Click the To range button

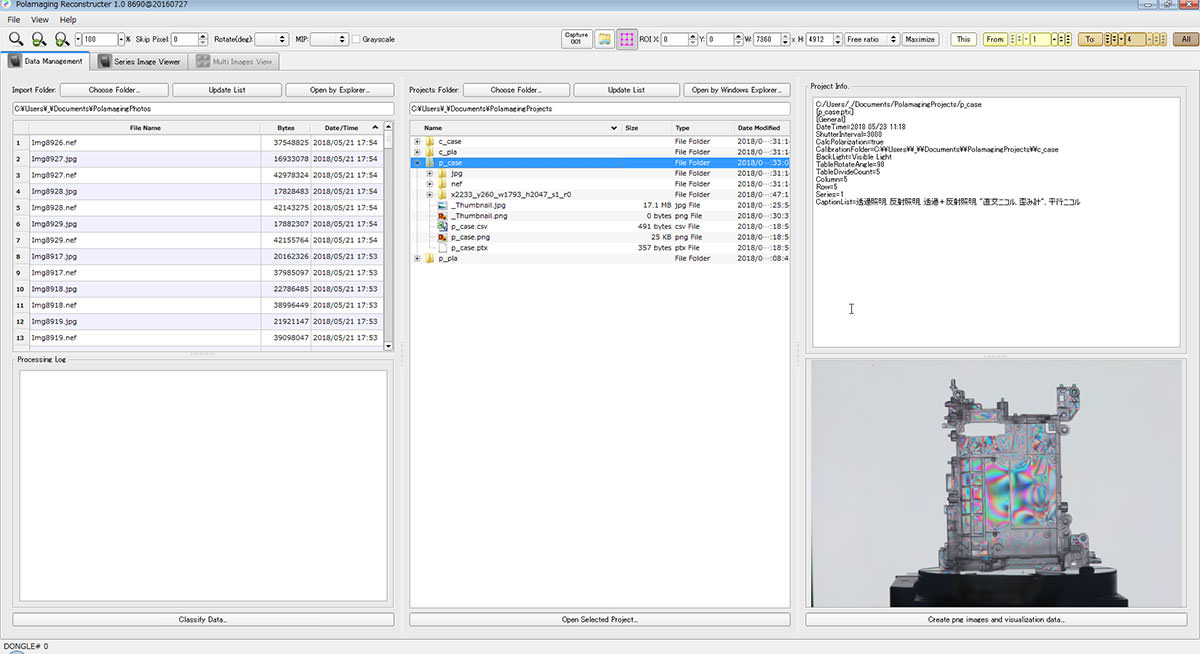(x=1090, y=39)
